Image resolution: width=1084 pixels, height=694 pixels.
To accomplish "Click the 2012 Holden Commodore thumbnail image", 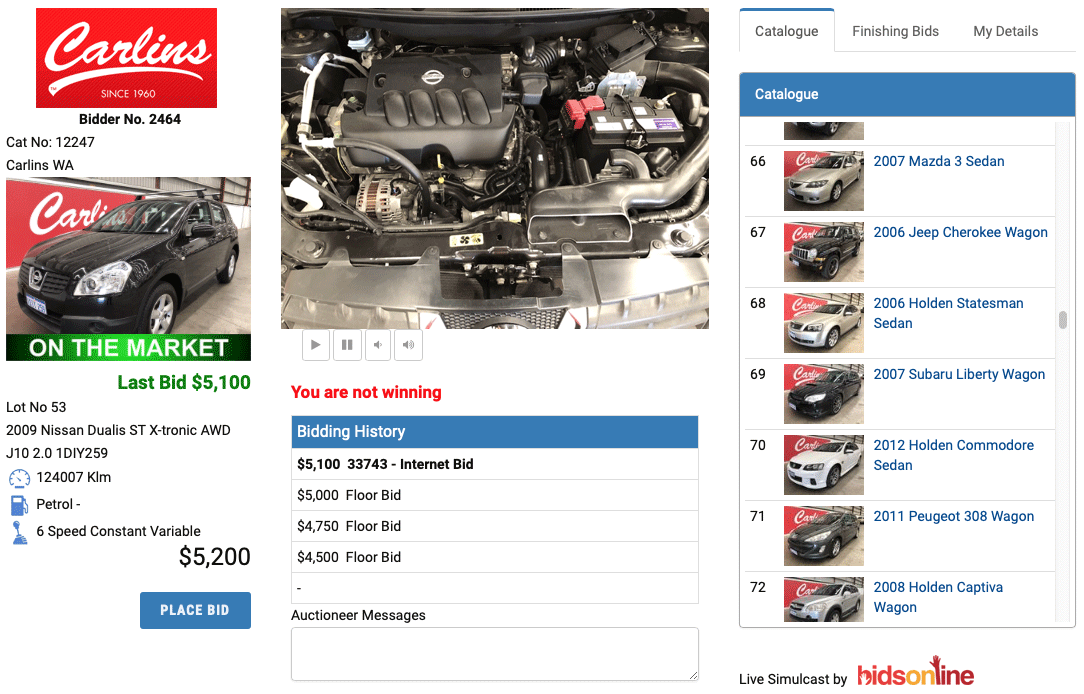I will click(x=823, y=465).
